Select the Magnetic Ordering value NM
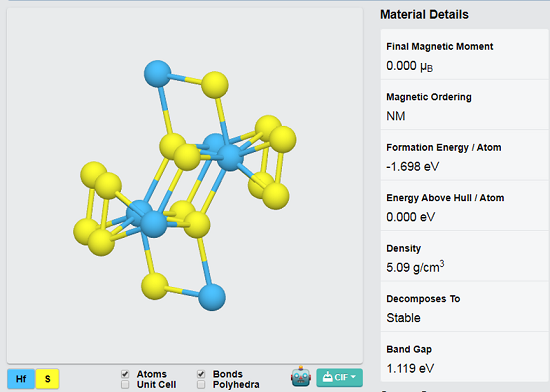 point(396,116)
